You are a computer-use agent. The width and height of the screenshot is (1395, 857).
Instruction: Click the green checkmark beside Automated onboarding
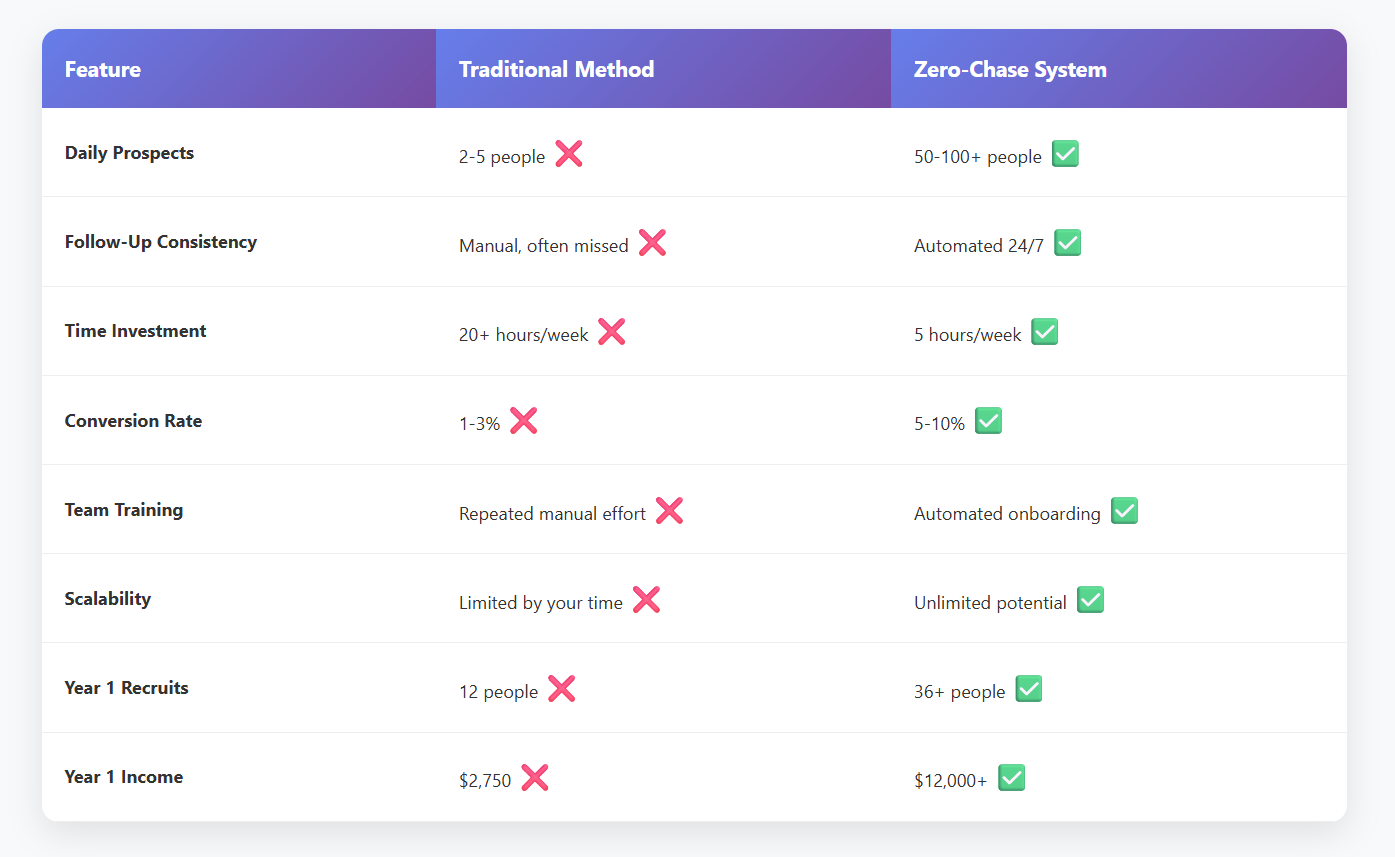[1124, 511]
